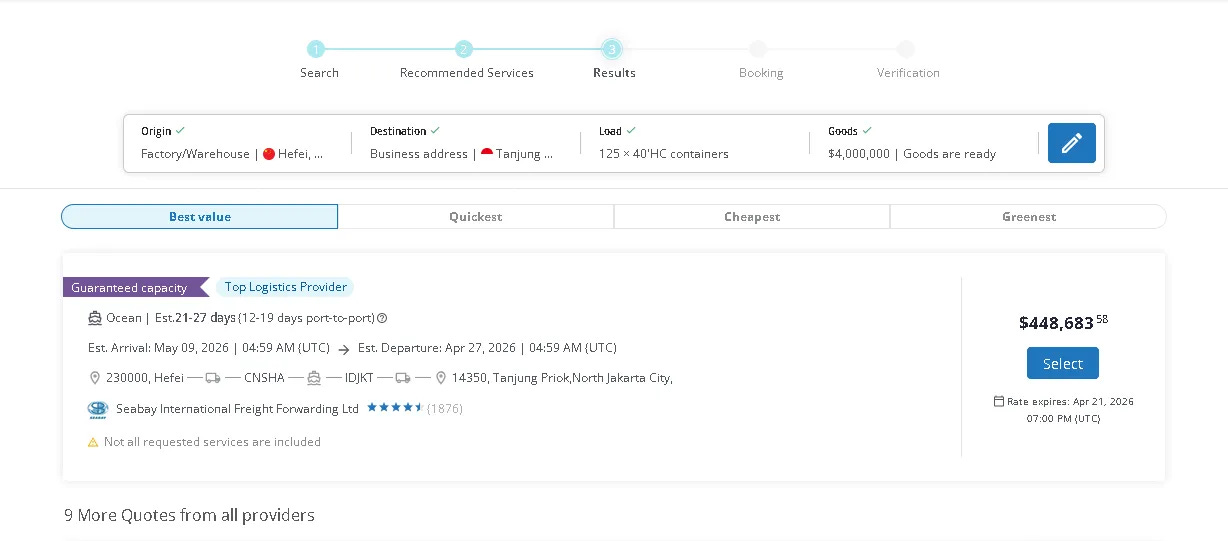Click the step 3 Results circle
The image size is (1228, 541).
pyautogui.click(x=612, y=49)
